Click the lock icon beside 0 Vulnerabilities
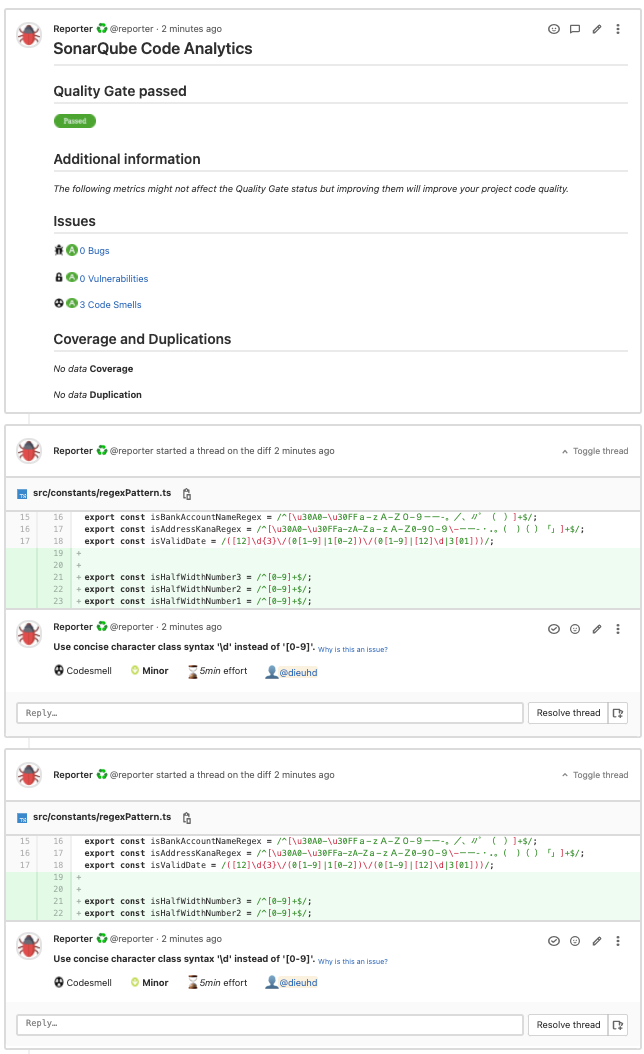The height and width of the screenshot is (1054, 644). pyautogui.click(x=58, y=277)
